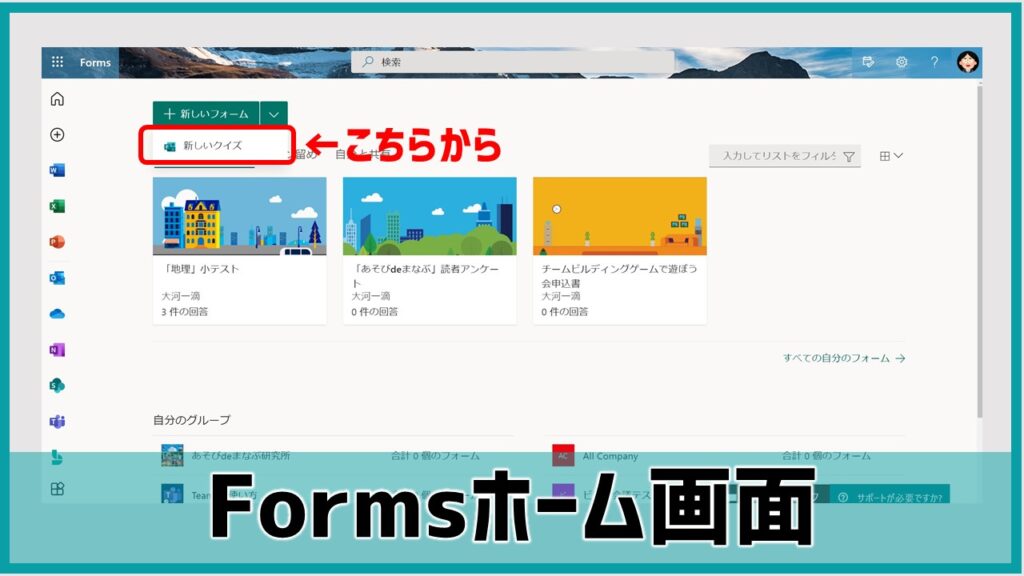This screenshot has height=576, width=1024.
Task: Click the Forms app title
Action: [95, 63]
